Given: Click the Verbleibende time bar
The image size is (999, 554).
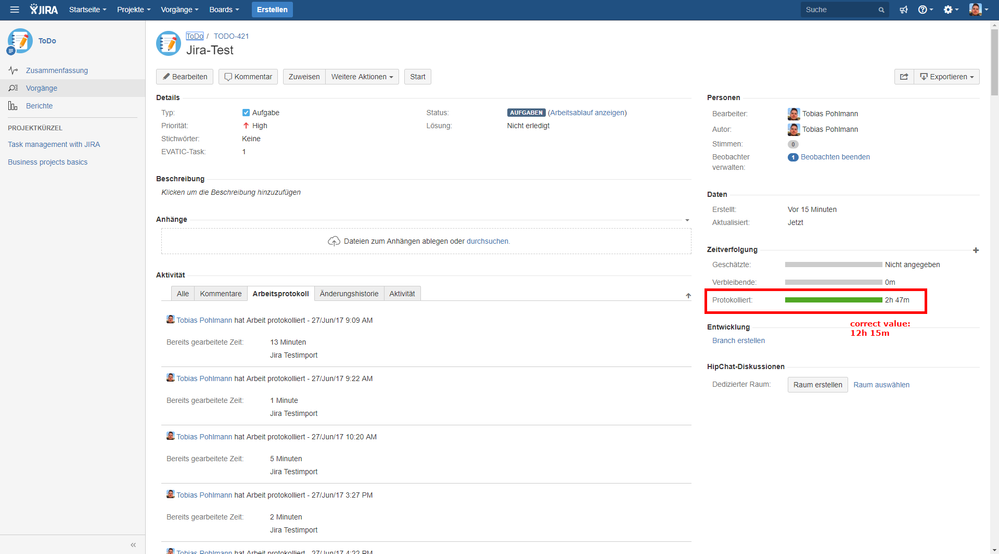Looking at the screenshot, I should pyautogui.click(x=833, y=282).
